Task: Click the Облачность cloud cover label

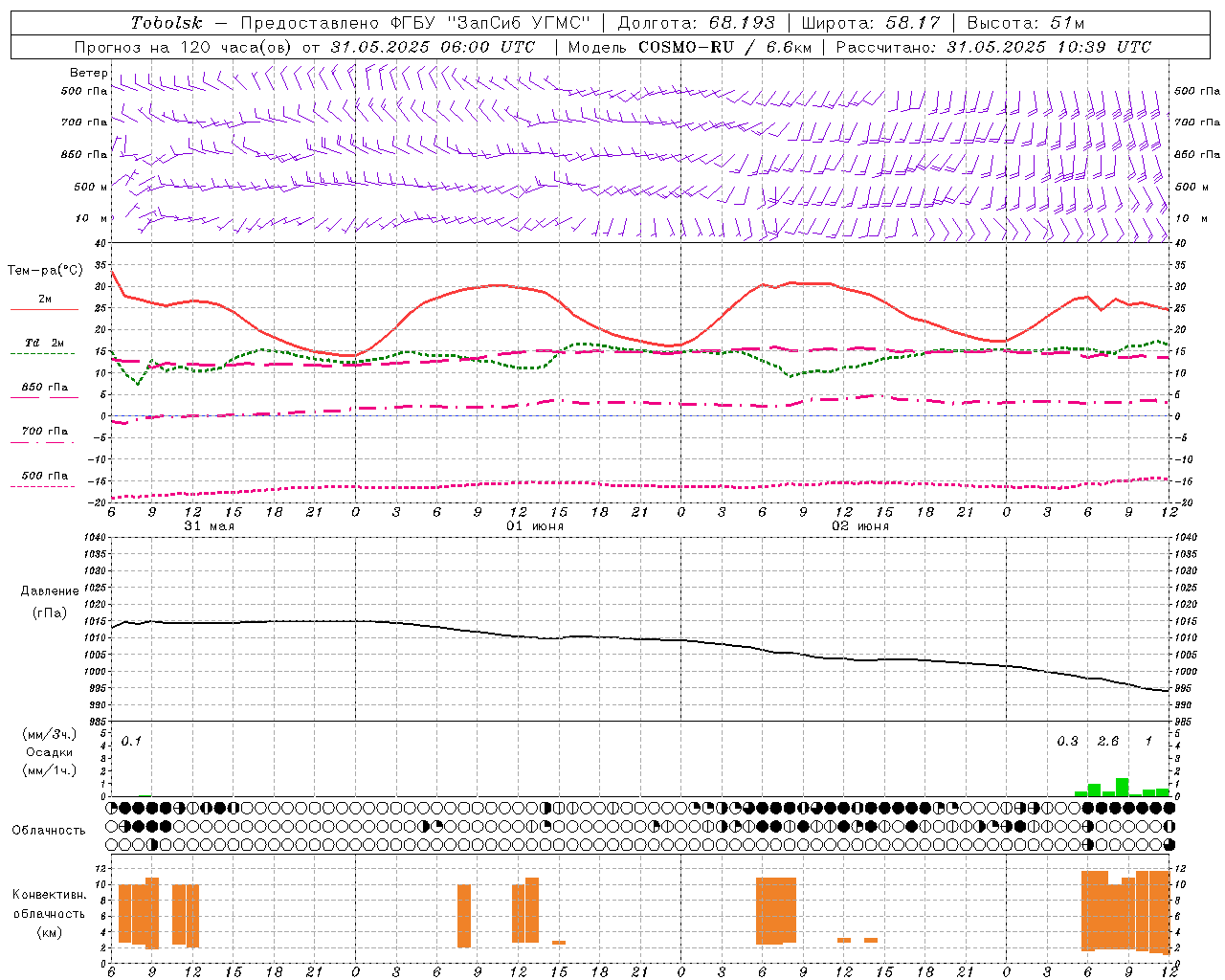Action: pyautogui.click(x=49, y=830)
